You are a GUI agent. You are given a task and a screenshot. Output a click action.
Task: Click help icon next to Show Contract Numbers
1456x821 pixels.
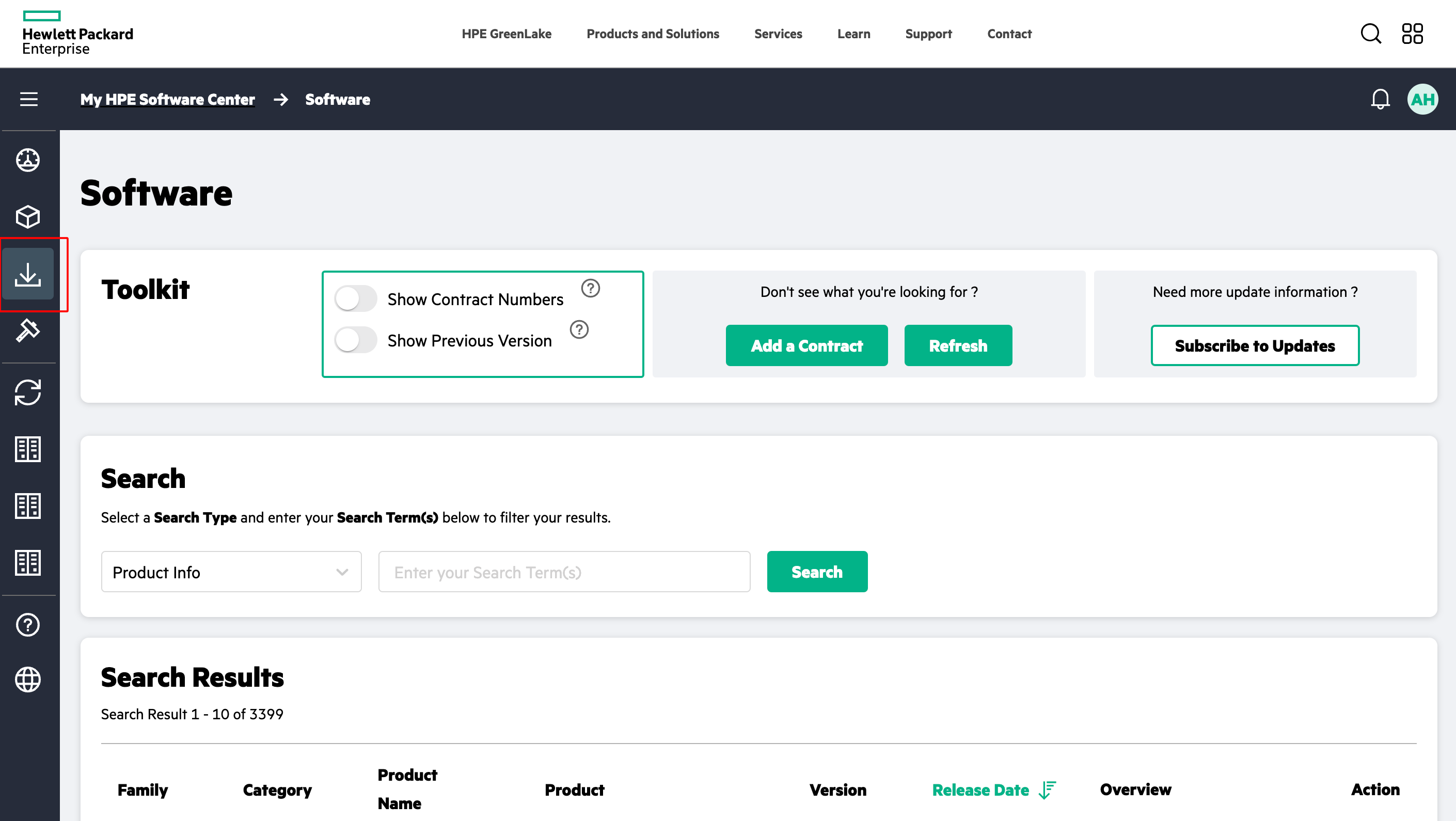[591, 288]
